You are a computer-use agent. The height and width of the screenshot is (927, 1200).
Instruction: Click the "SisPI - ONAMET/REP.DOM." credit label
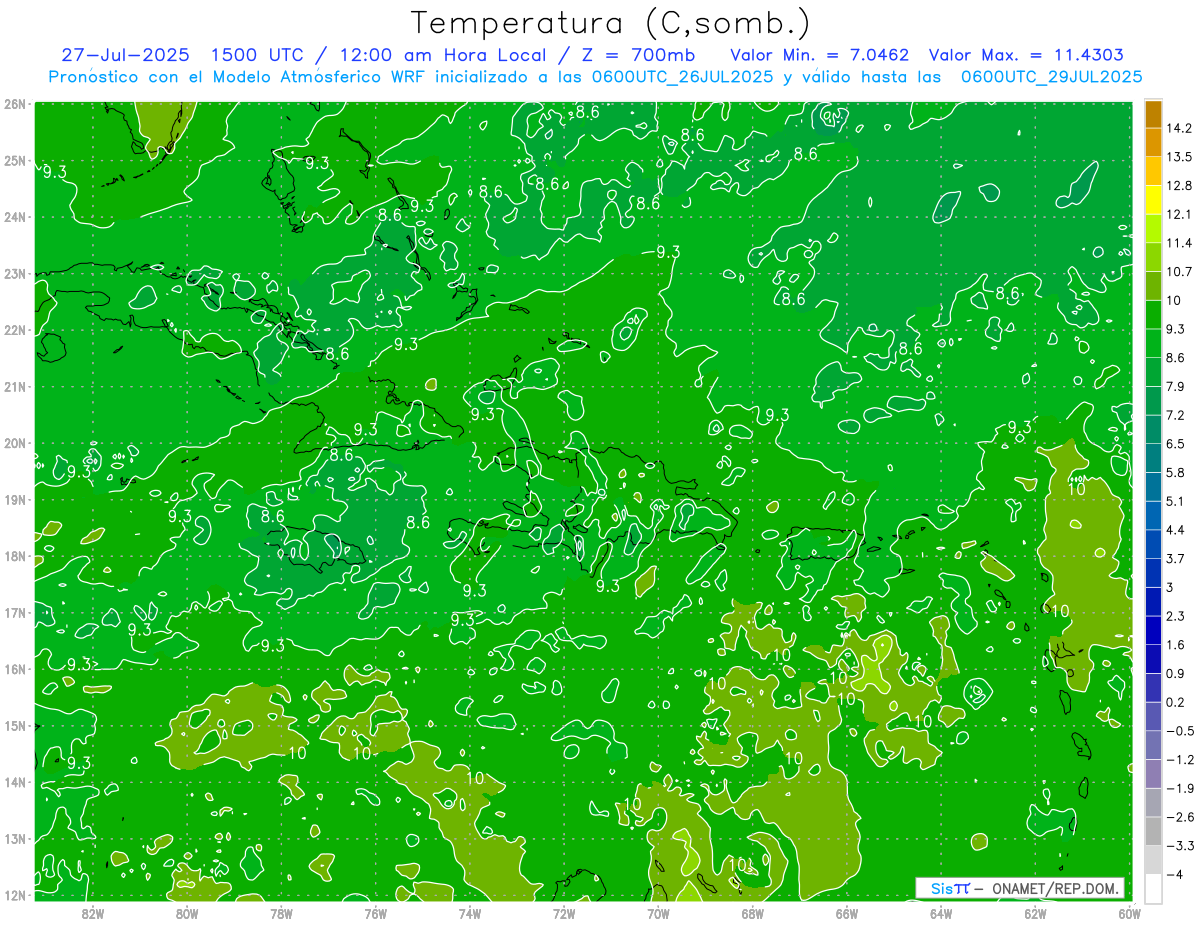point(1020,888)
